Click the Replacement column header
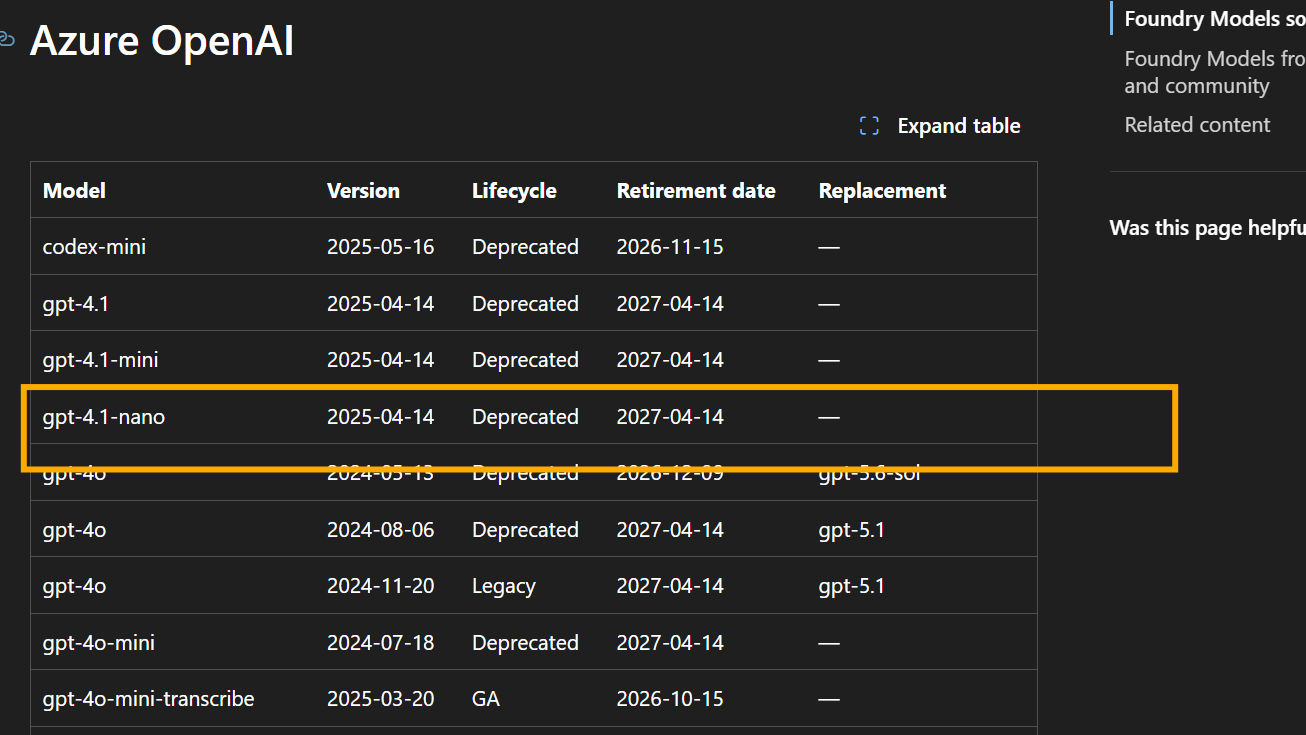The image size is (1306, 735). pos(882,190)
